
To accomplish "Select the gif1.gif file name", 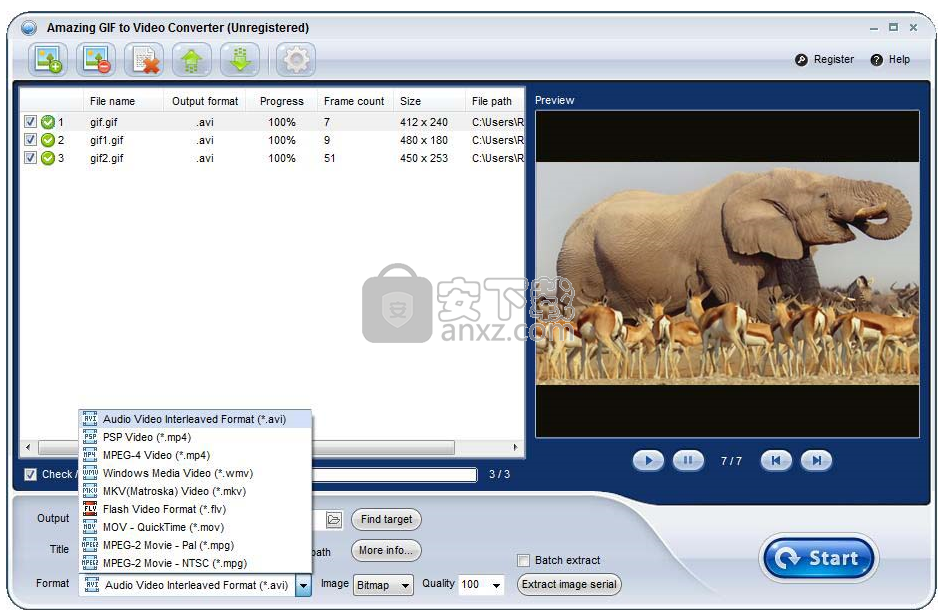I will (x=107, y=140).
